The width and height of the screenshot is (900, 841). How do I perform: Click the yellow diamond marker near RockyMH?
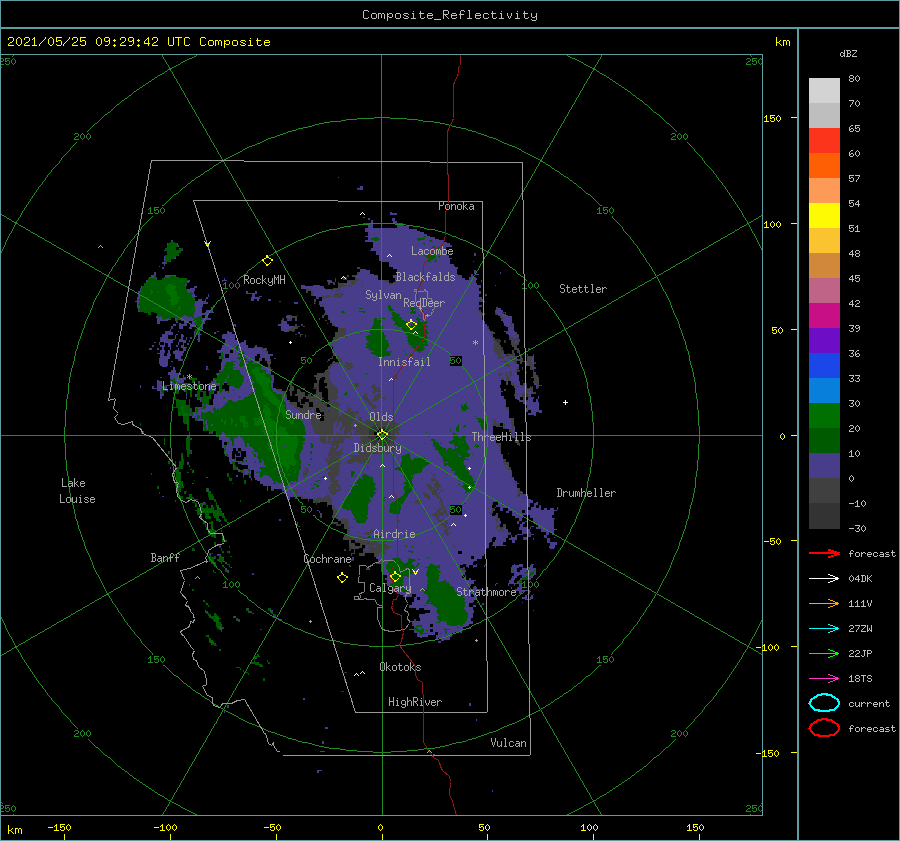pos(267,261)
